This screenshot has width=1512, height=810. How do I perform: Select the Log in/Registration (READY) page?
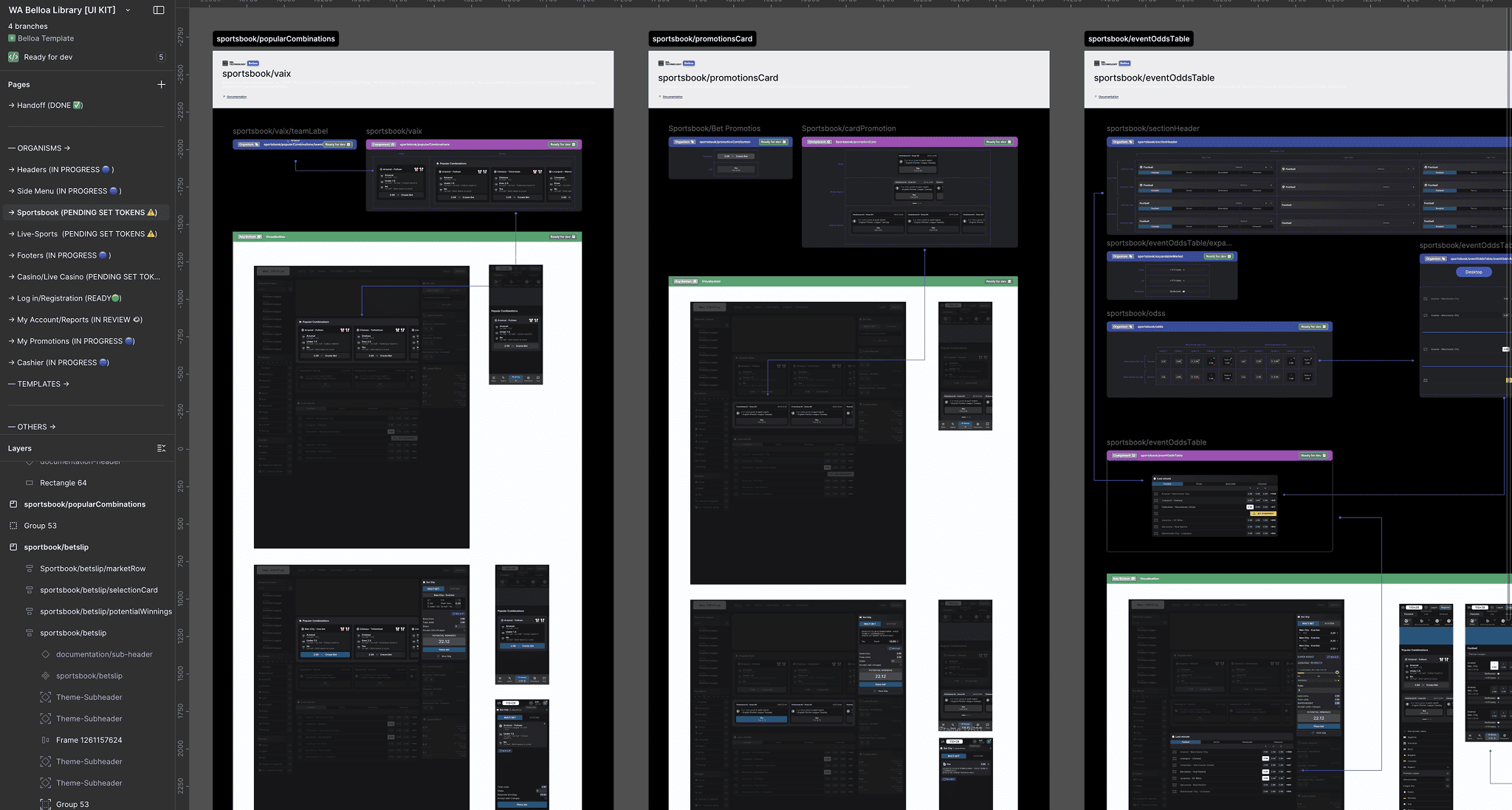[66, 298]
